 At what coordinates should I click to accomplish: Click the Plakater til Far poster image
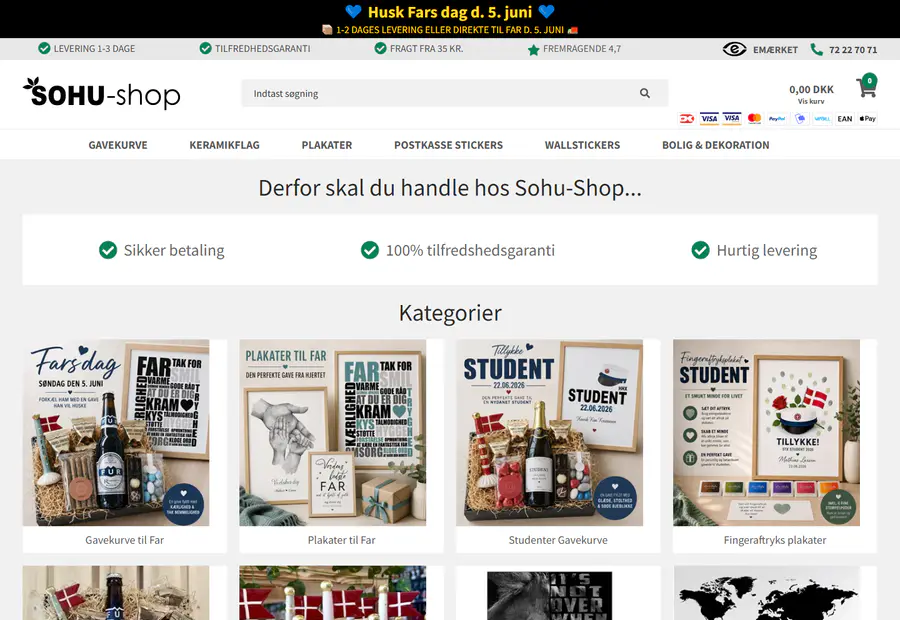pos(333,433)
